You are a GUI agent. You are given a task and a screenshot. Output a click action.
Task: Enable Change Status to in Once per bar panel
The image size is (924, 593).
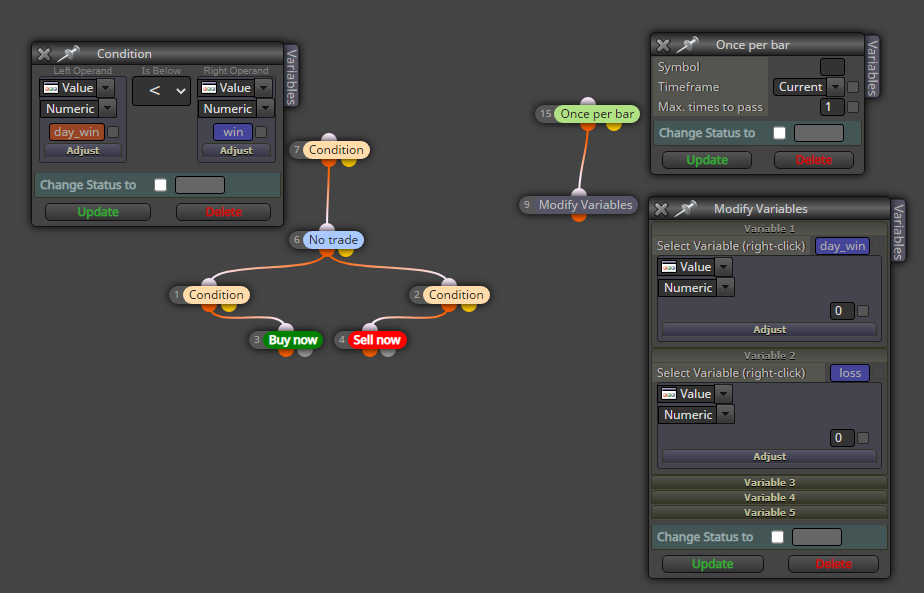pyautogui.click(x=779, y=133)
